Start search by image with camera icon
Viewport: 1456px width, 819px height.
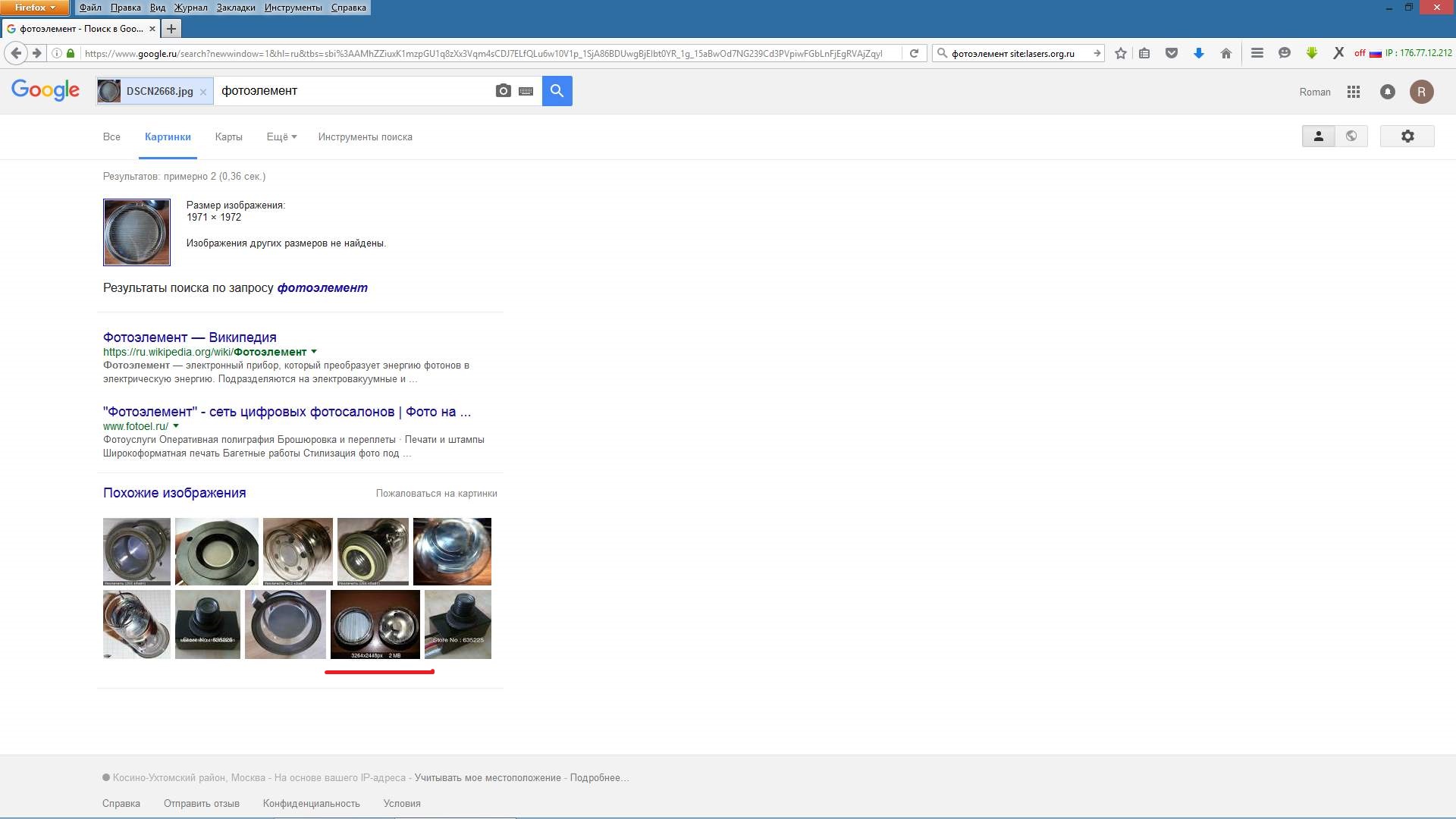[503, 91]
